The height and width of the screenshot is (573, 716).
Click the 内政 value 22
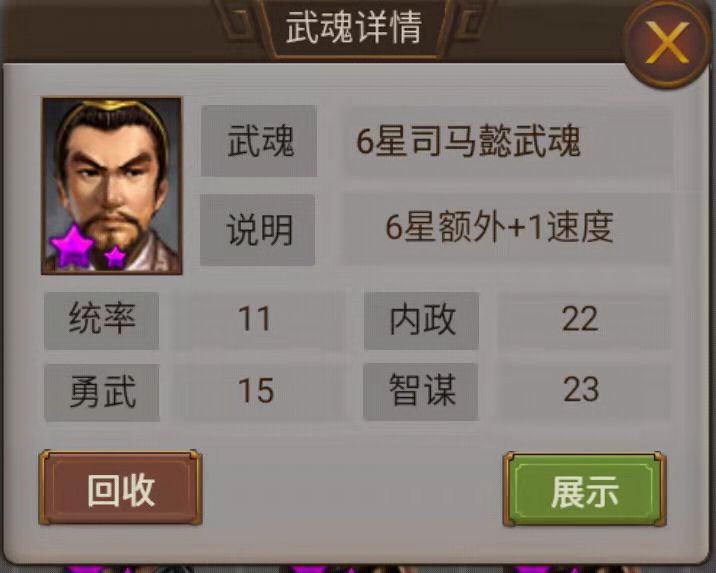(580, 319)
